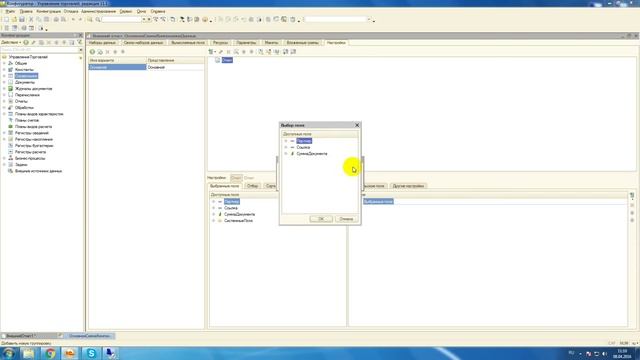
Task: Add a settings variant with green plus icon
Action: tap(92, 52)
